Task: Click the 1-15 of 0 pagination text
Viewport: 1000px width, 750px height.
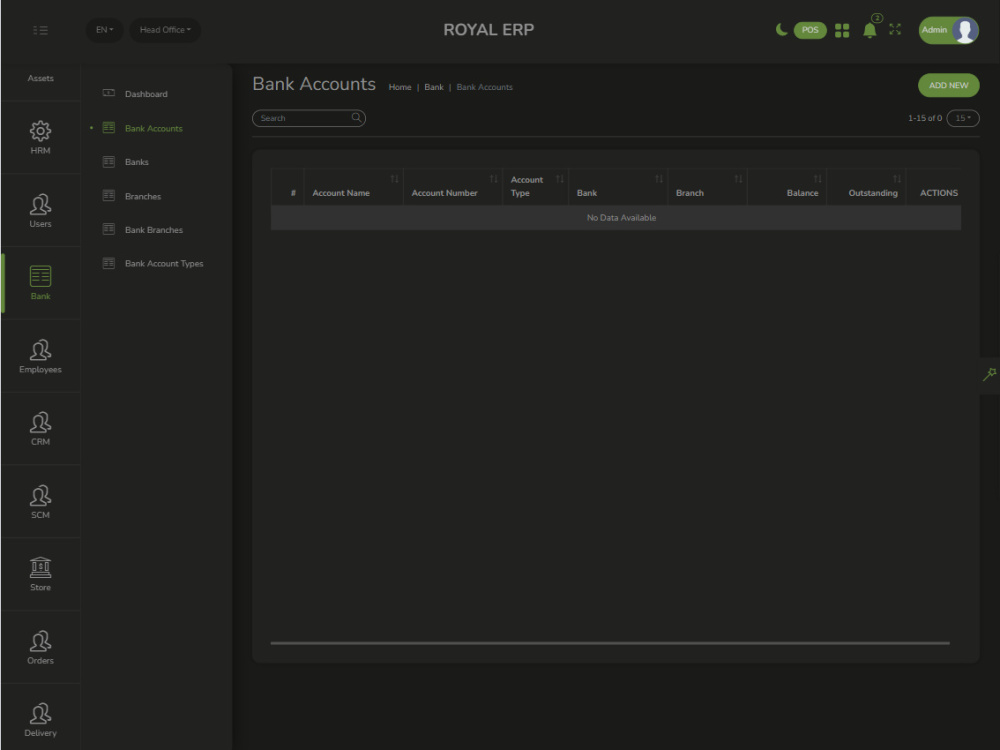Action: point(925,118)
